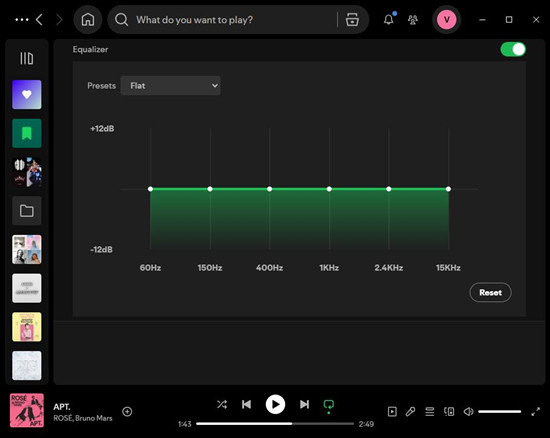Click the 150Hz band handle
This screenshot has height=438, width=550.
coord(210,189)
